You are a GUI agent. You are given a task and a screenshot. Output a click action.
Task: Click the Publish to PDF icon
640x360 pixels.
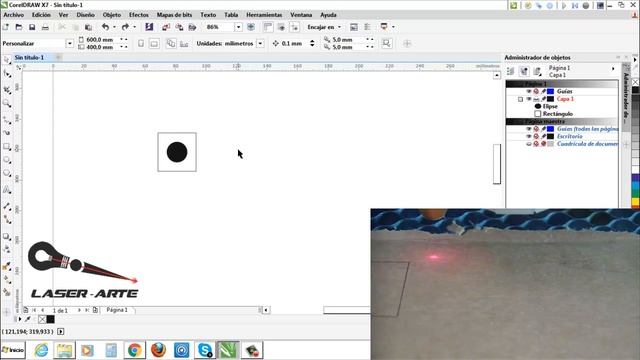[x=192, y=27]
